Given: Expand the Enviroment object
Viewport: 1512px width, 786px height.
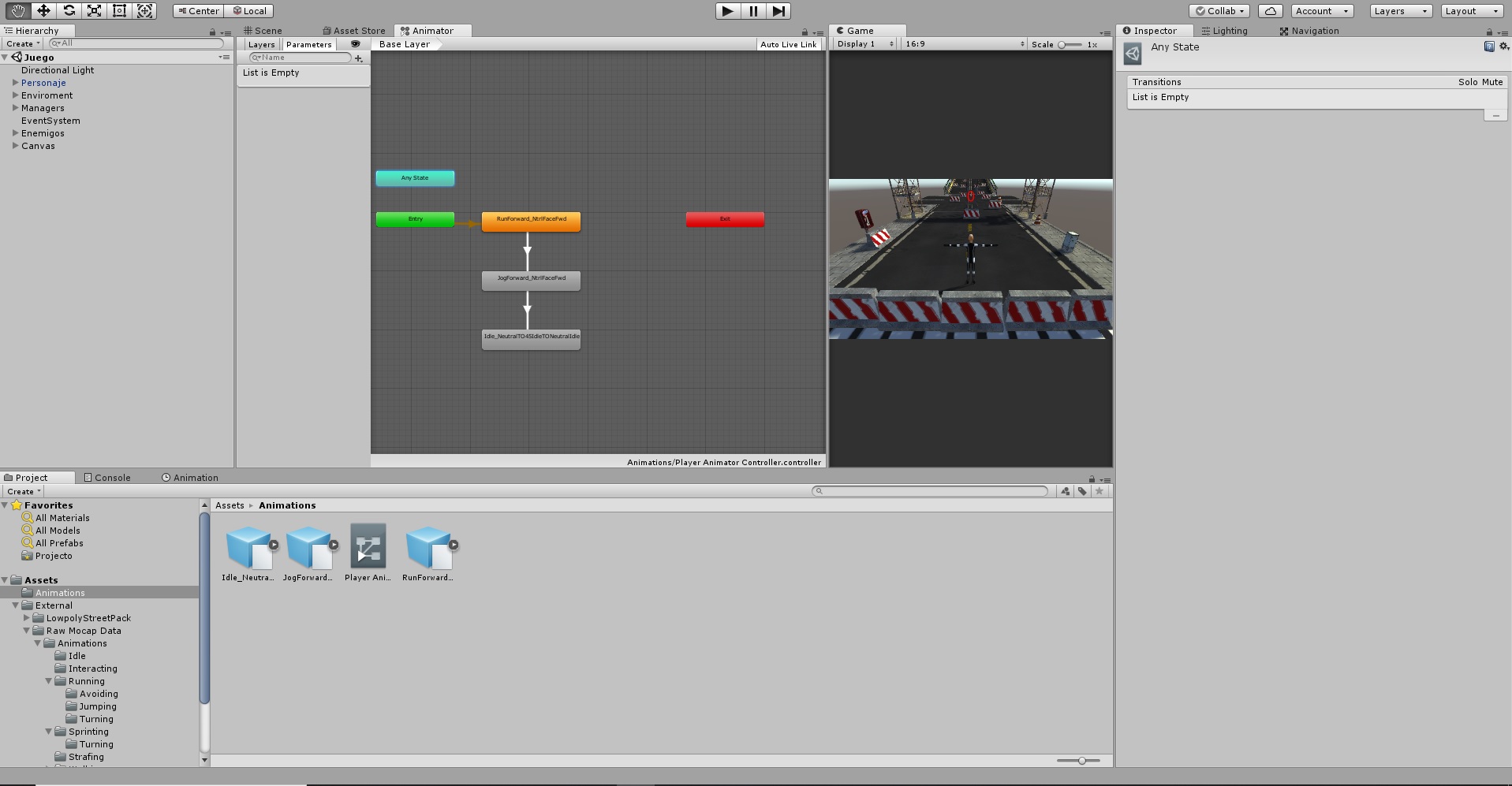Looking at the screenshot, I should [x=15, y=95].
